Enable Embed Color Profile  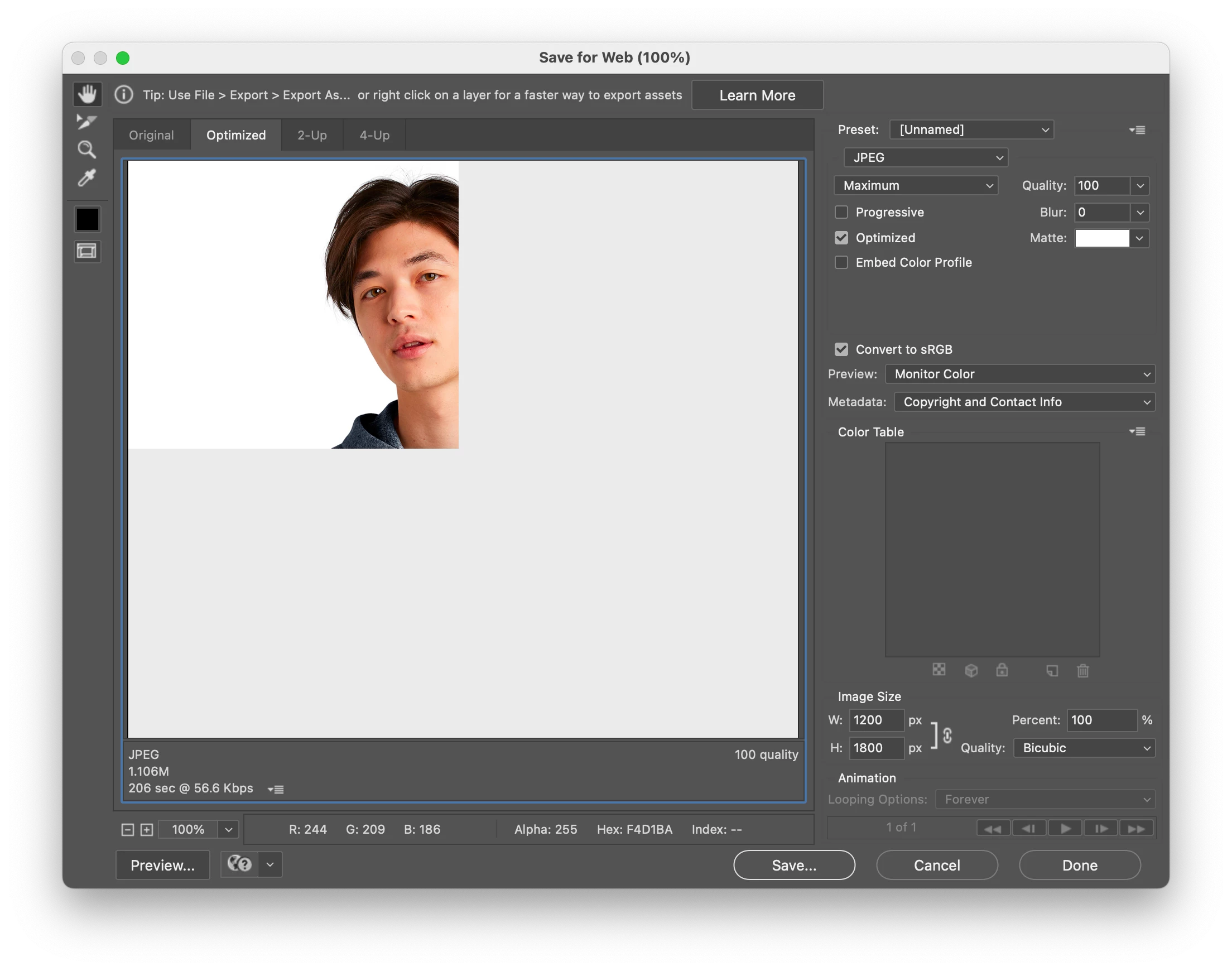point(841,262)
